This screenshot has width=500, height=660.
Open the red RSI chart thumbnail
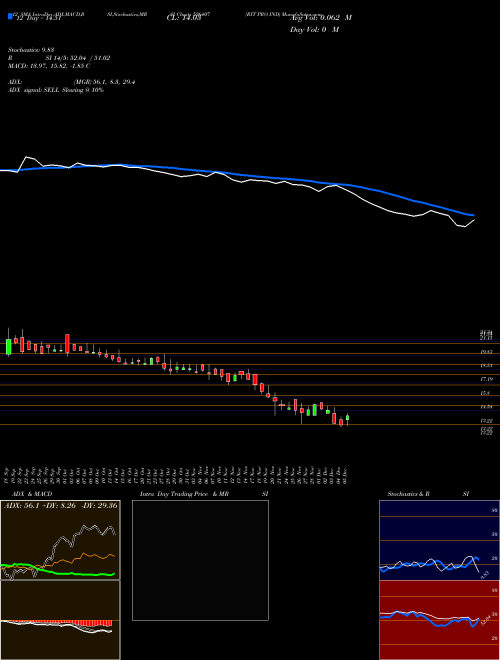[x=439, y=620]
